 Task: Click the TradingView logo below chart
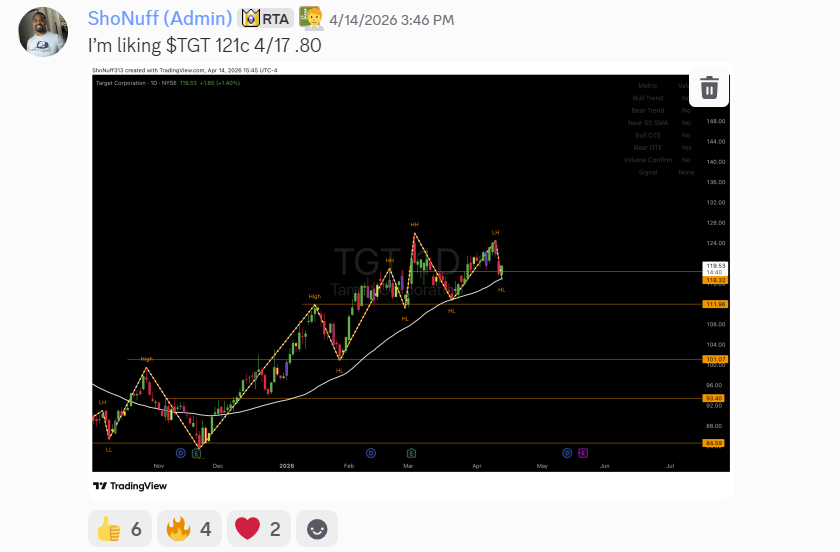click(x=130, y=486)
